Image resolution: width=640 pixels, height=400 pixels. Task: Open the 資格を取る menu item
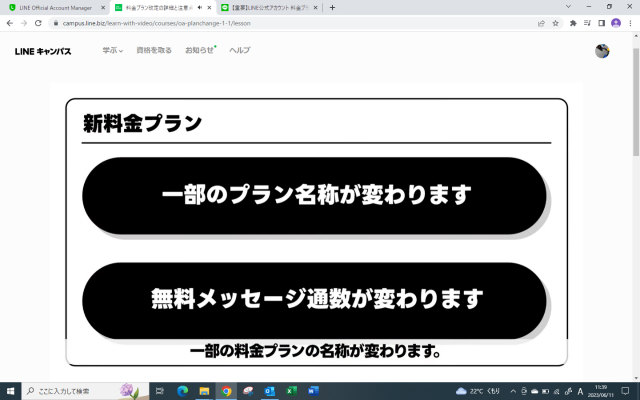click(154, 50)
